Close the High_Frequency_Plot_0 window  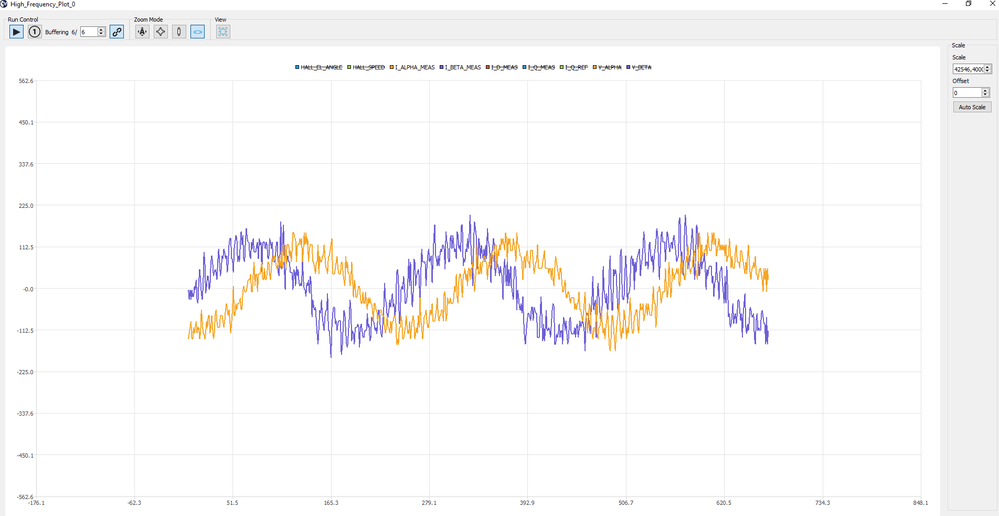[993, 3]
